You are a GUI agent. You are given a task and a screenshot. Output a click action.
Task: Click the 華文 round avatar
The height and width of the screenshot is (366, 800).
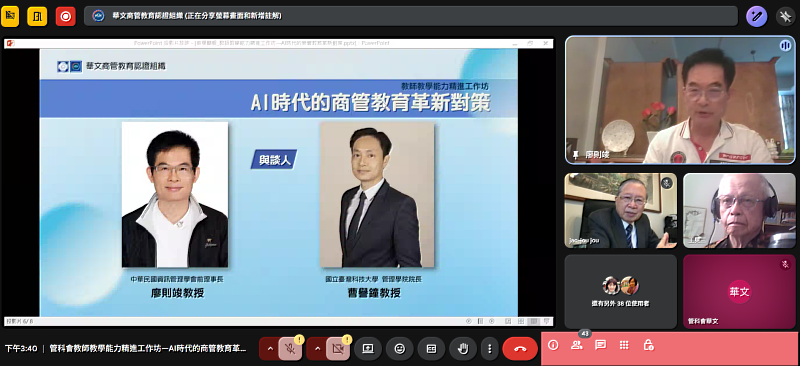coord(739,291)
